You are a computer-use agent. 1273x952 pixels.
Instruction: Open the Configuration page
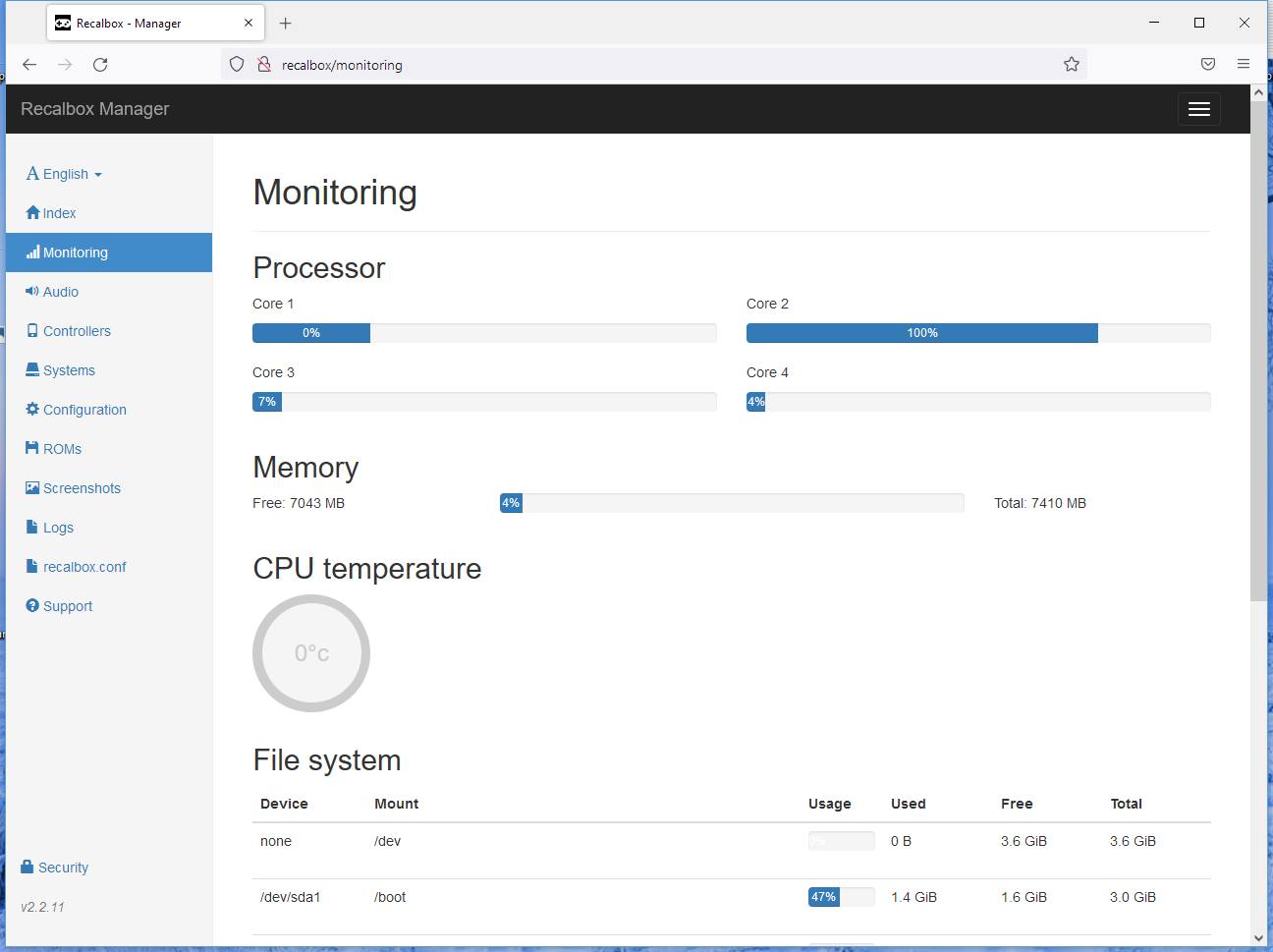click(x=109, y=410)
